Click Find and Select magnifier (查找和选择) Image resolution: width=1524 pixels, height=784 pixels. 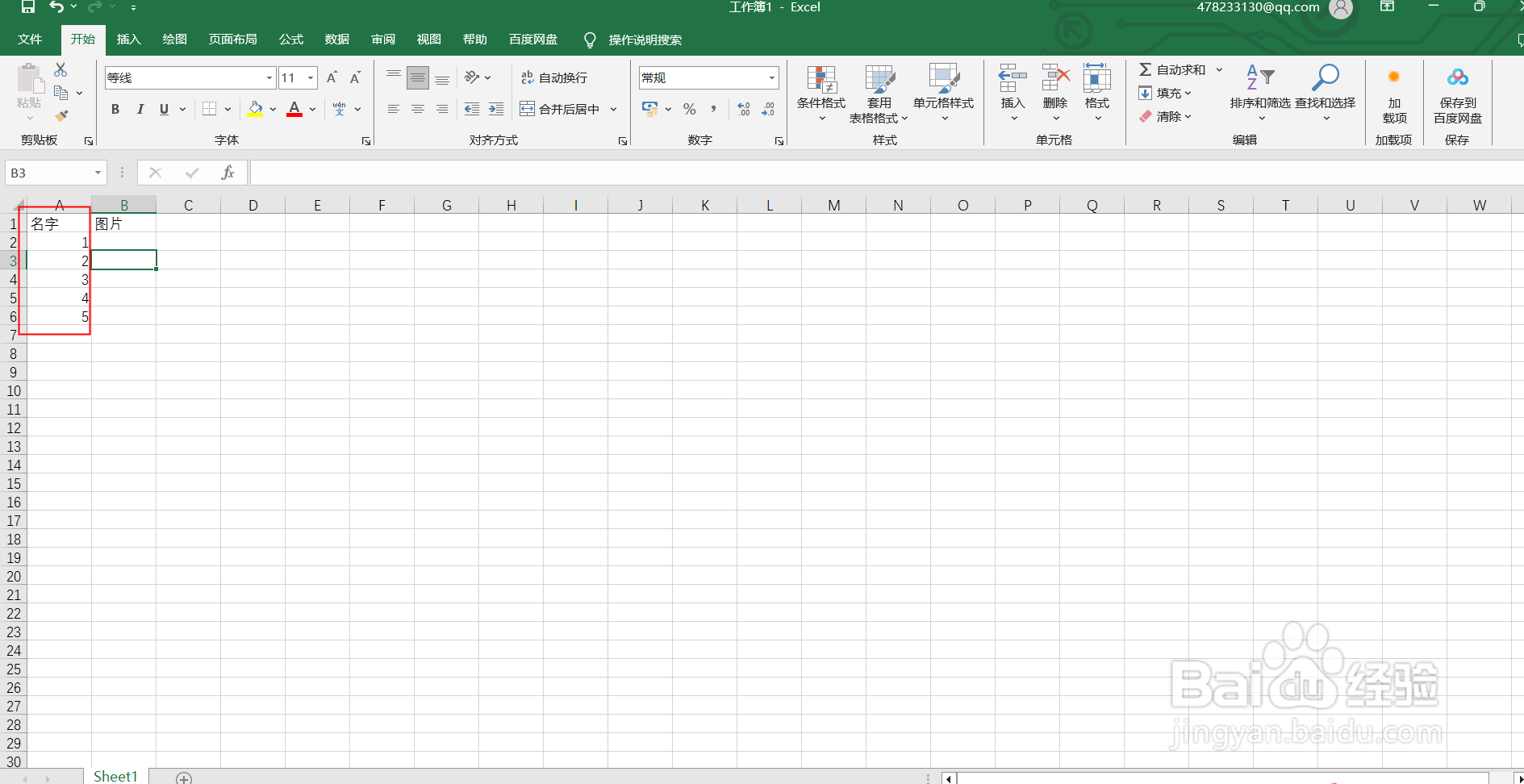click(x=1325, y=94)
